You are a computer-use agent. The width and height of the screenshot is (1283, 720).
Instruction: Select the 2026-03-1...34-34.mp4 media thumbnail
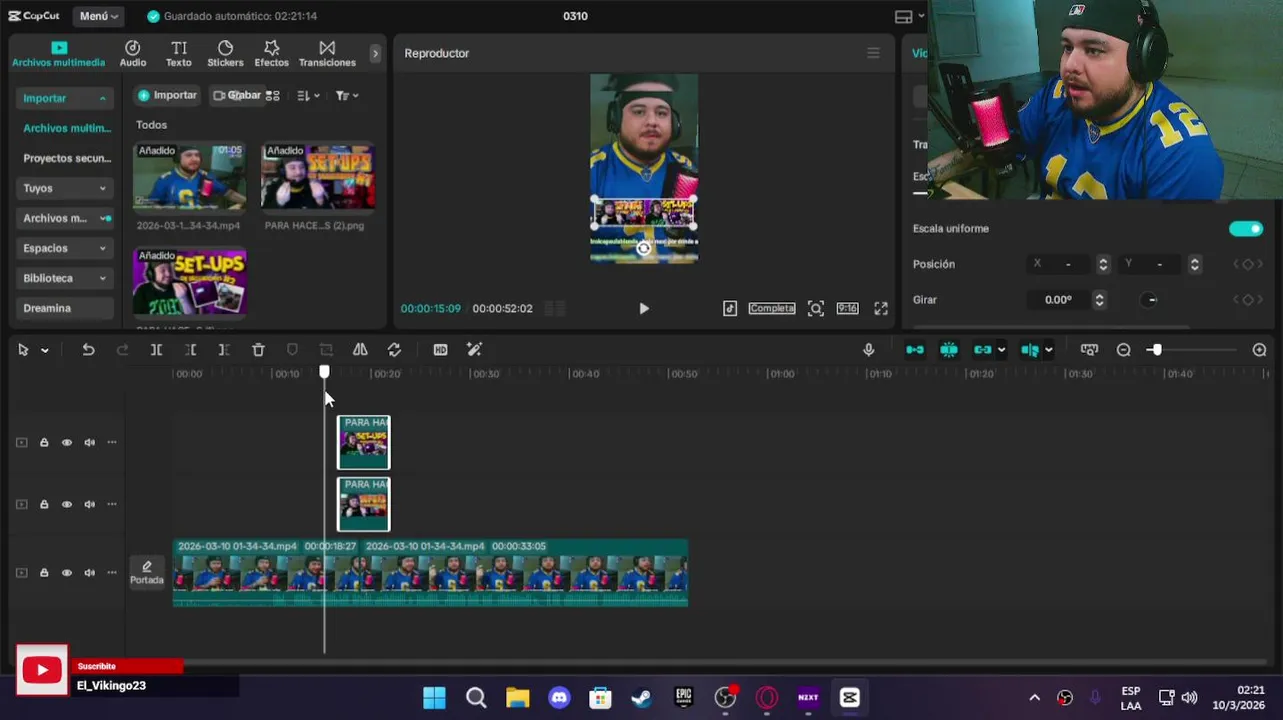pyautogui.click(x=189, y=176)
